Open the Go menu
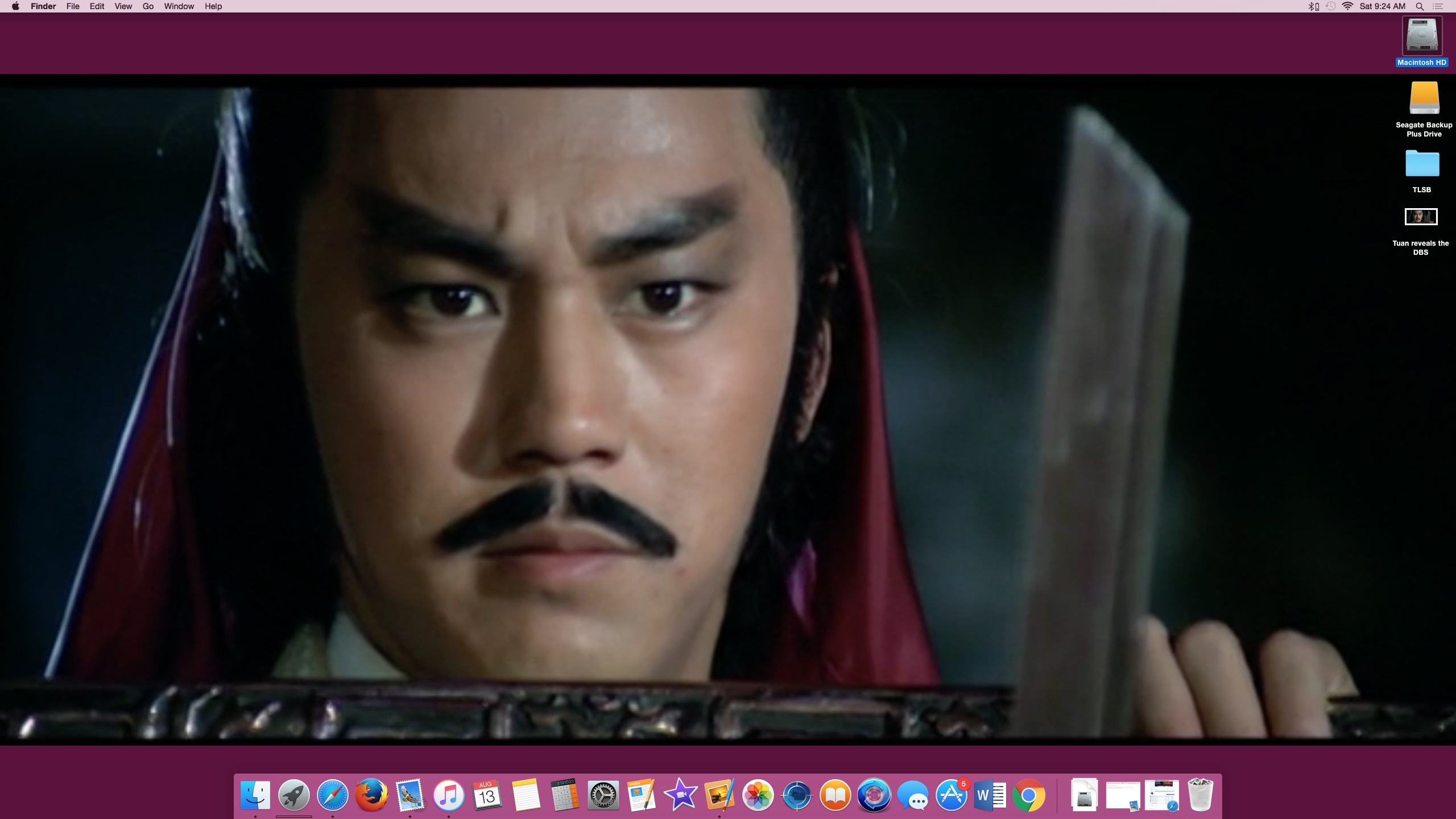This screenshot has width=1456, height=819. click(148, 6)
